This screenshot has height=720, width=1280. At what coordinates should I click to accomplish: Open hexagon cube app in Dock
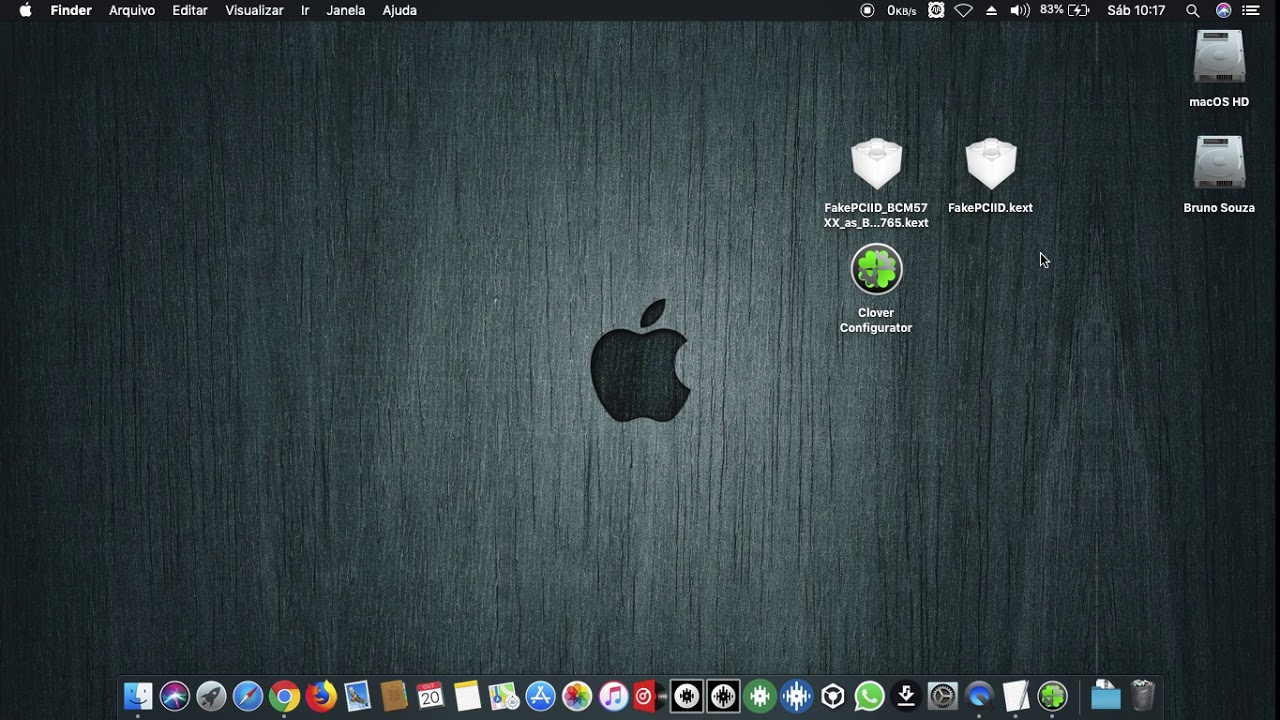(833, 696)
